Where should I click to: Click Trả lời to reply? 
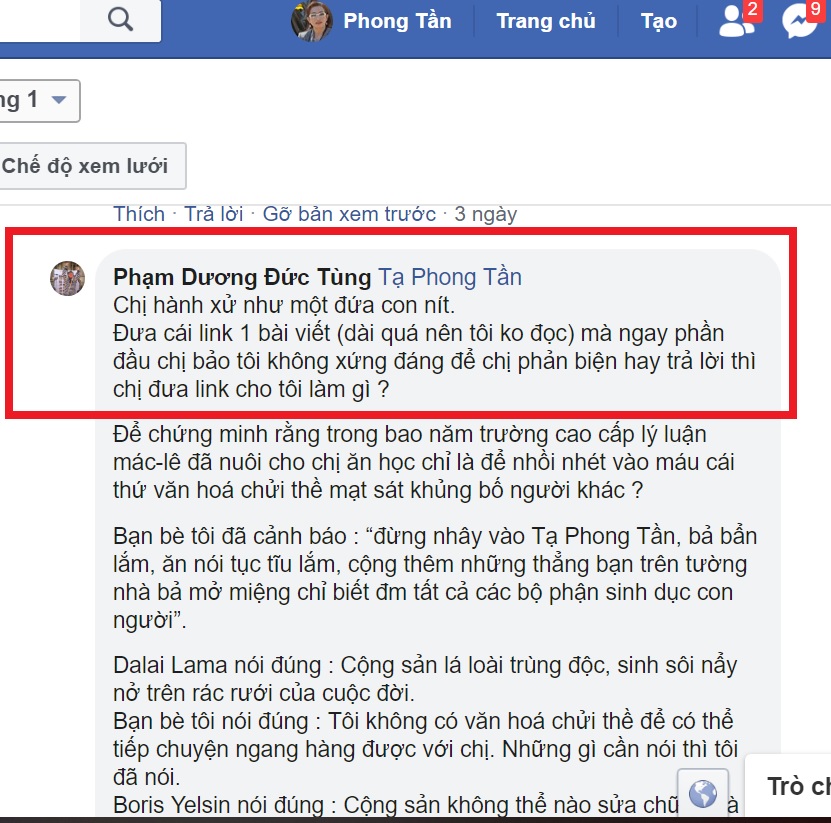[x=214, y=214]
